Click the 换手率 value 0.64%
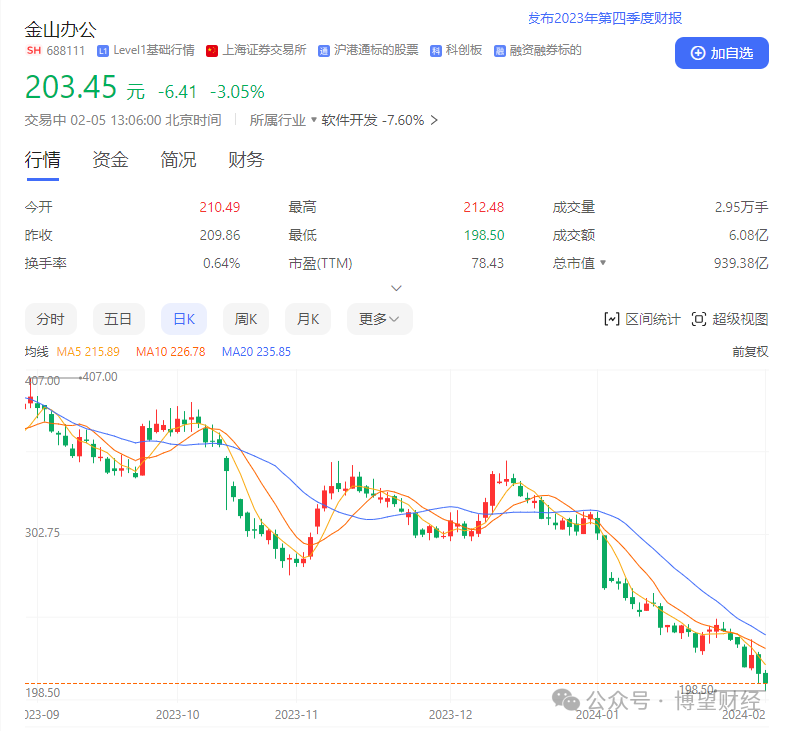This screenshot has width=785, height=731. click(222, 263)
